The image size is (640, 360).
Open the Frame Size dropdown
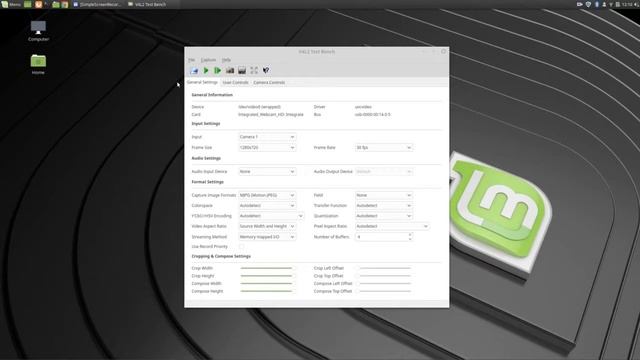pos(267,147)
